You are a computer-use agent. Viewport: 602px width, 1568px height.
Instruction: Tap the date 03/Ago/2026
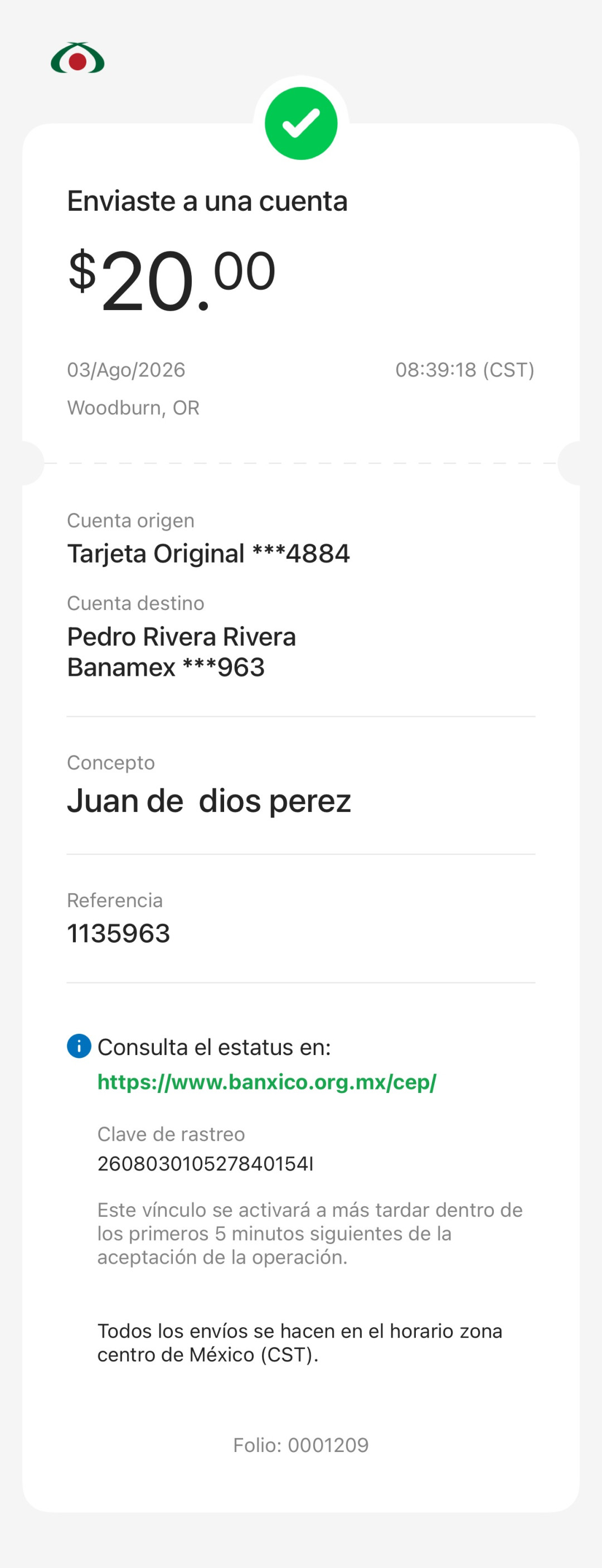[126, 370]
